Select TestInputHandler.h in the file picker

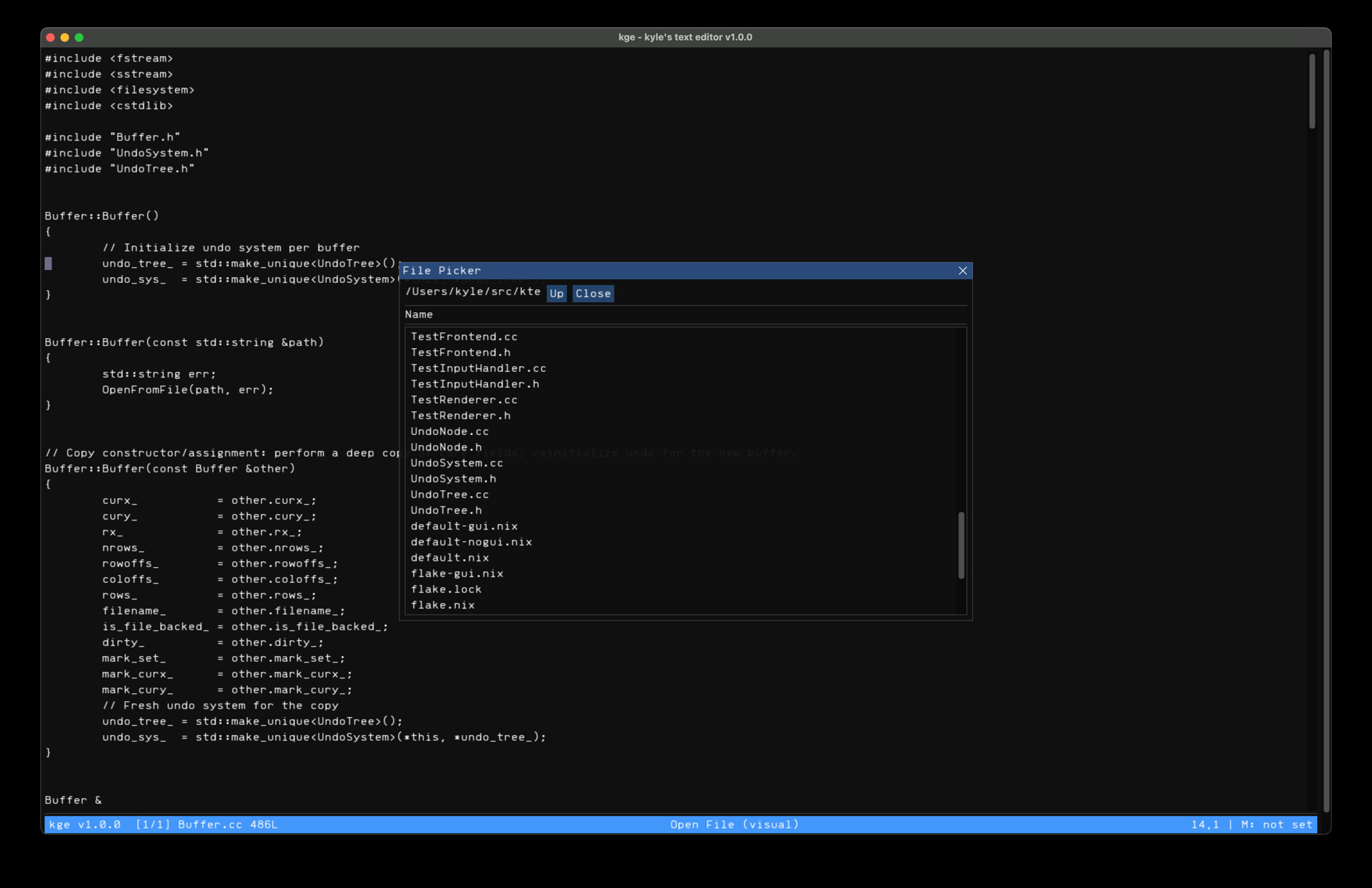[474, 383]
